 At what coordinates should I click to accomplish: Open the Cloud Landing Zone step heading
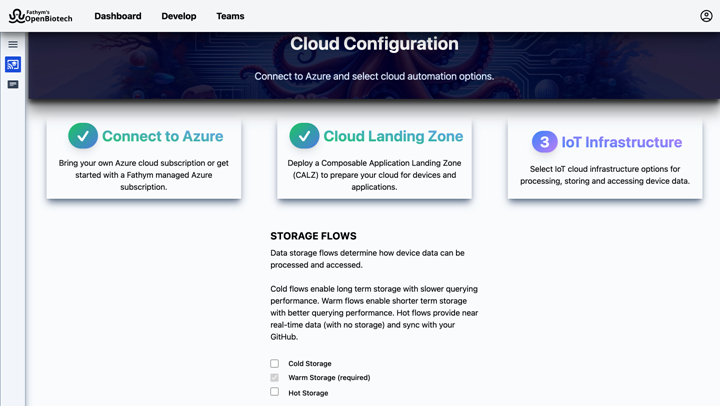393,136
